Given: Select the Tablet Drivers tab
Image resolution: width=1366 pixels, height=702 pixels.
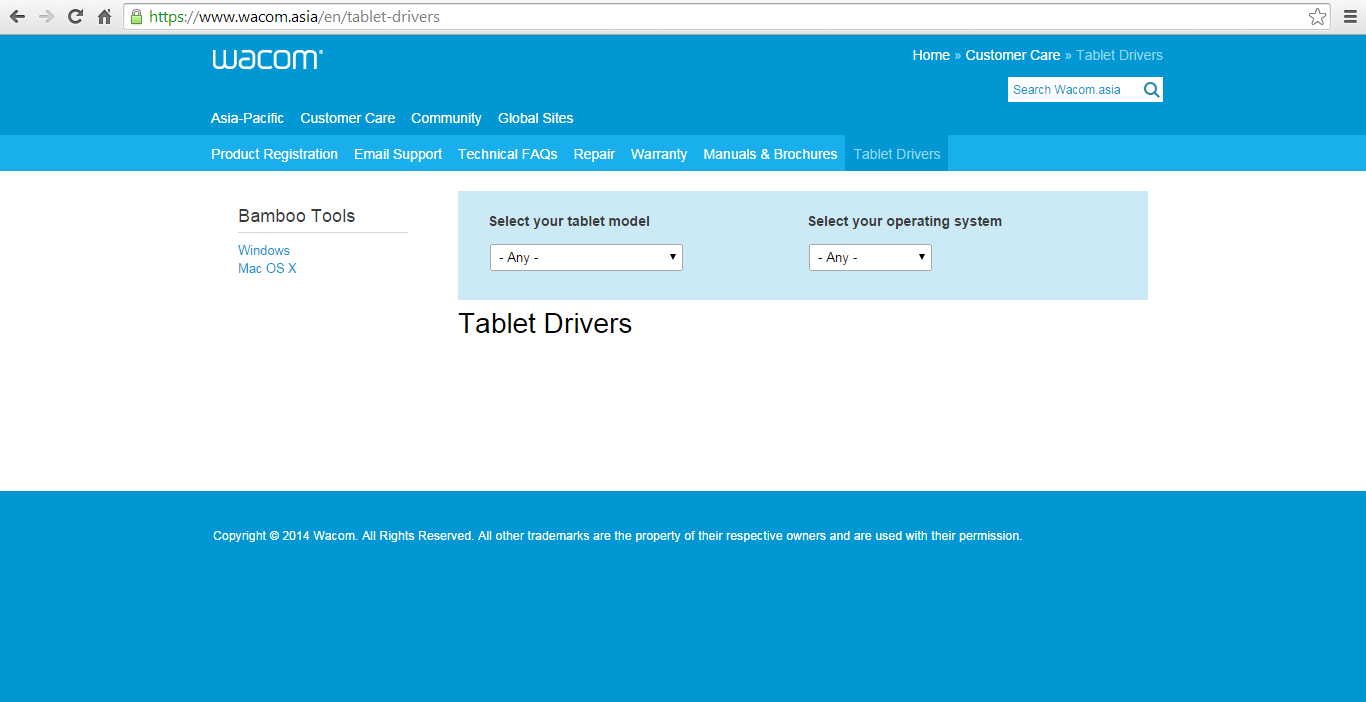Looking at the screenshot, I should 897,154.
